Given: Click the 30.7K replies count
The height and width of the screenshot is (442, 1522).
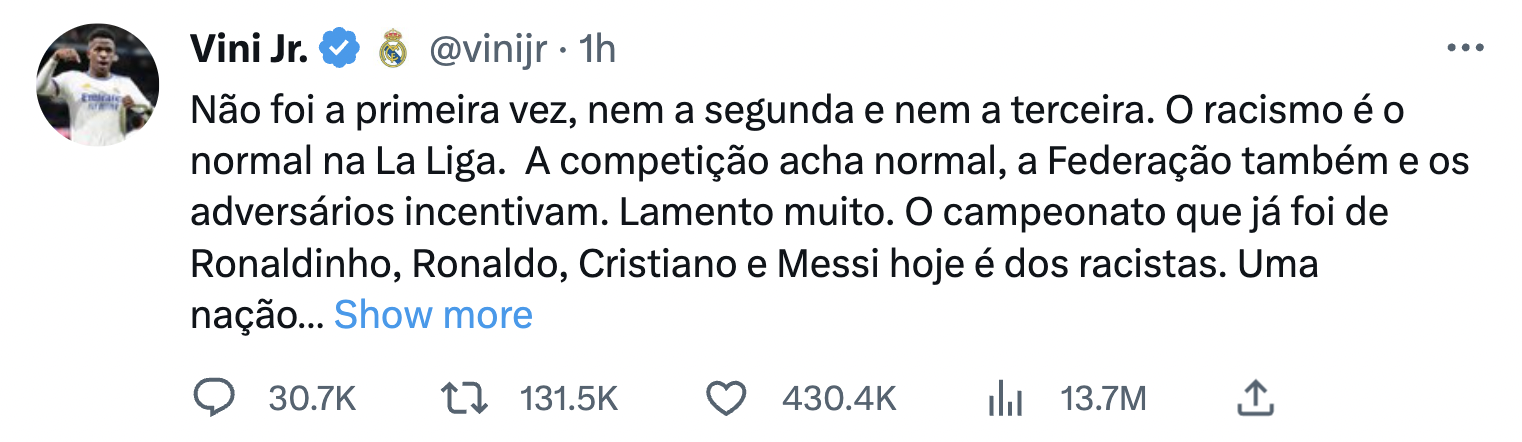Looking at the screenshot, I should (312, 399).
